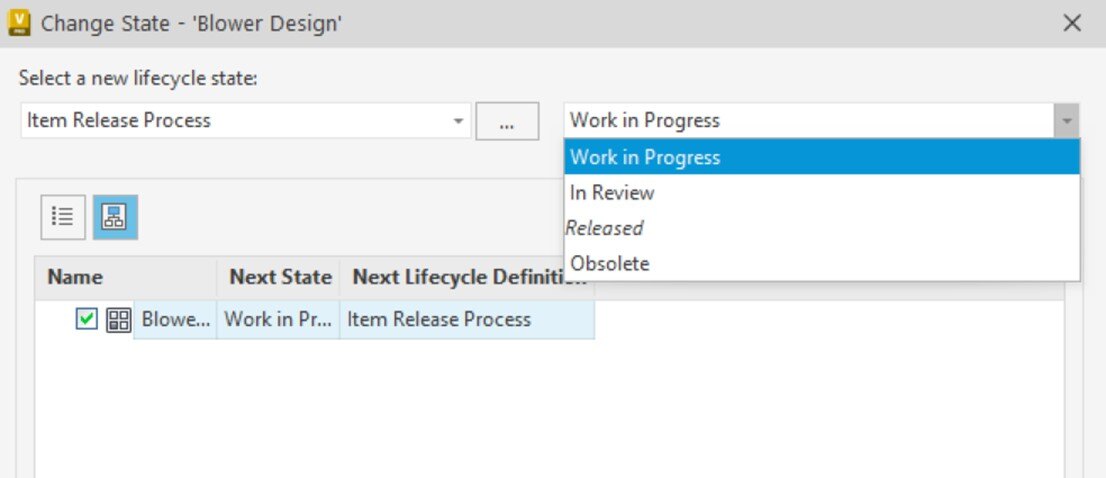Choose In Review state option
This screenshot has width=1106, height=478.
[822, 192]
